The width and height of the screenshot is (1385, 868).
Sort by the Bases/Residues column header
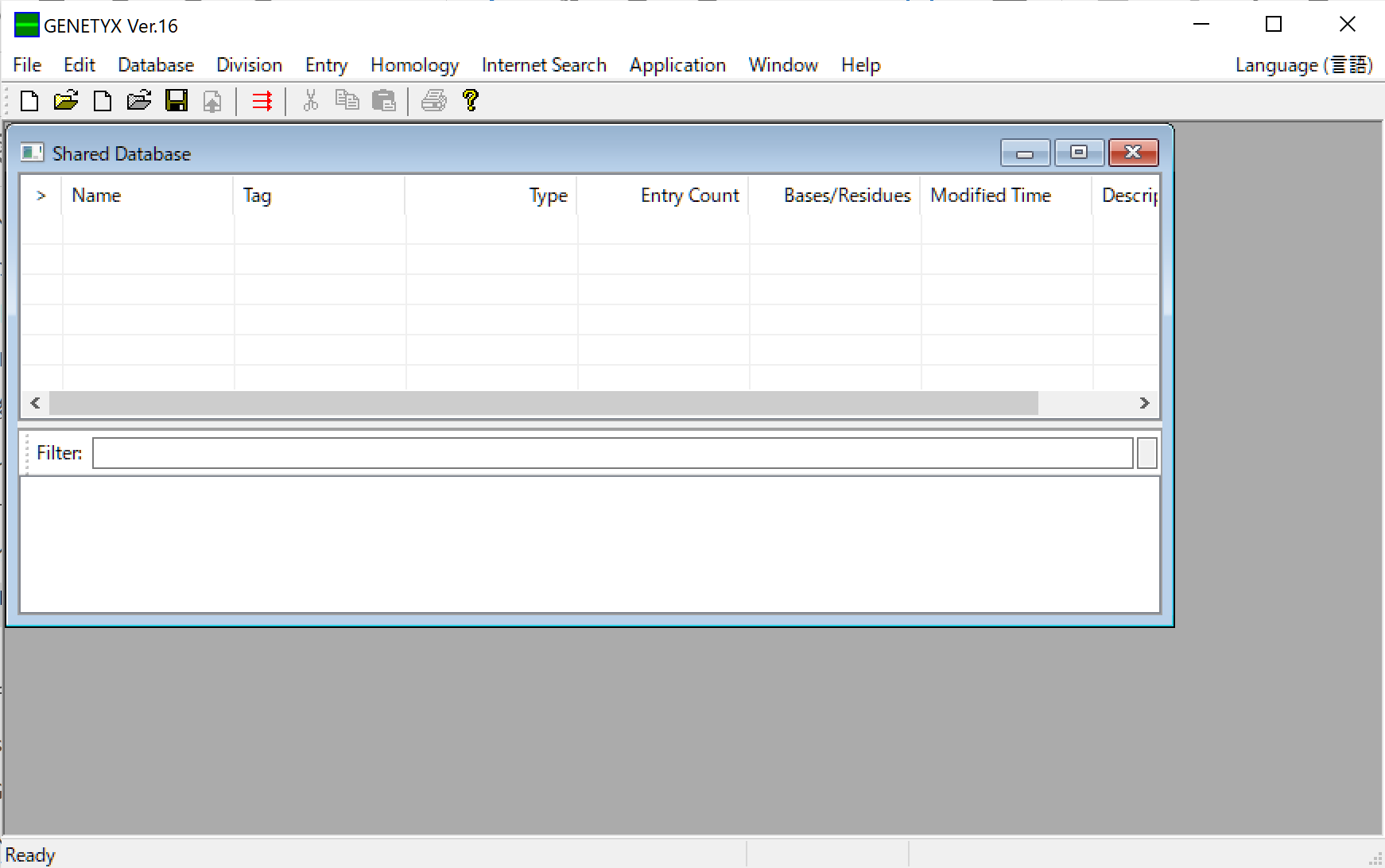coord(835,196)
